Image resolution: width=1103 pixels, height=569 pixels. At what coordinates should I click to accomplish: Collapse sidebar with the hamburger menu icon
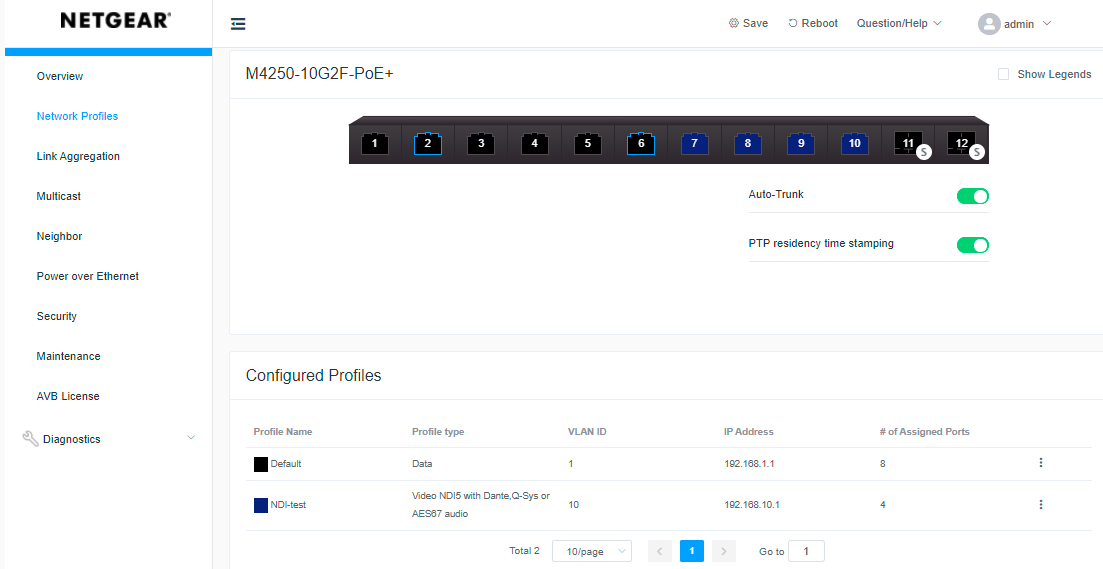click(238, 24)
